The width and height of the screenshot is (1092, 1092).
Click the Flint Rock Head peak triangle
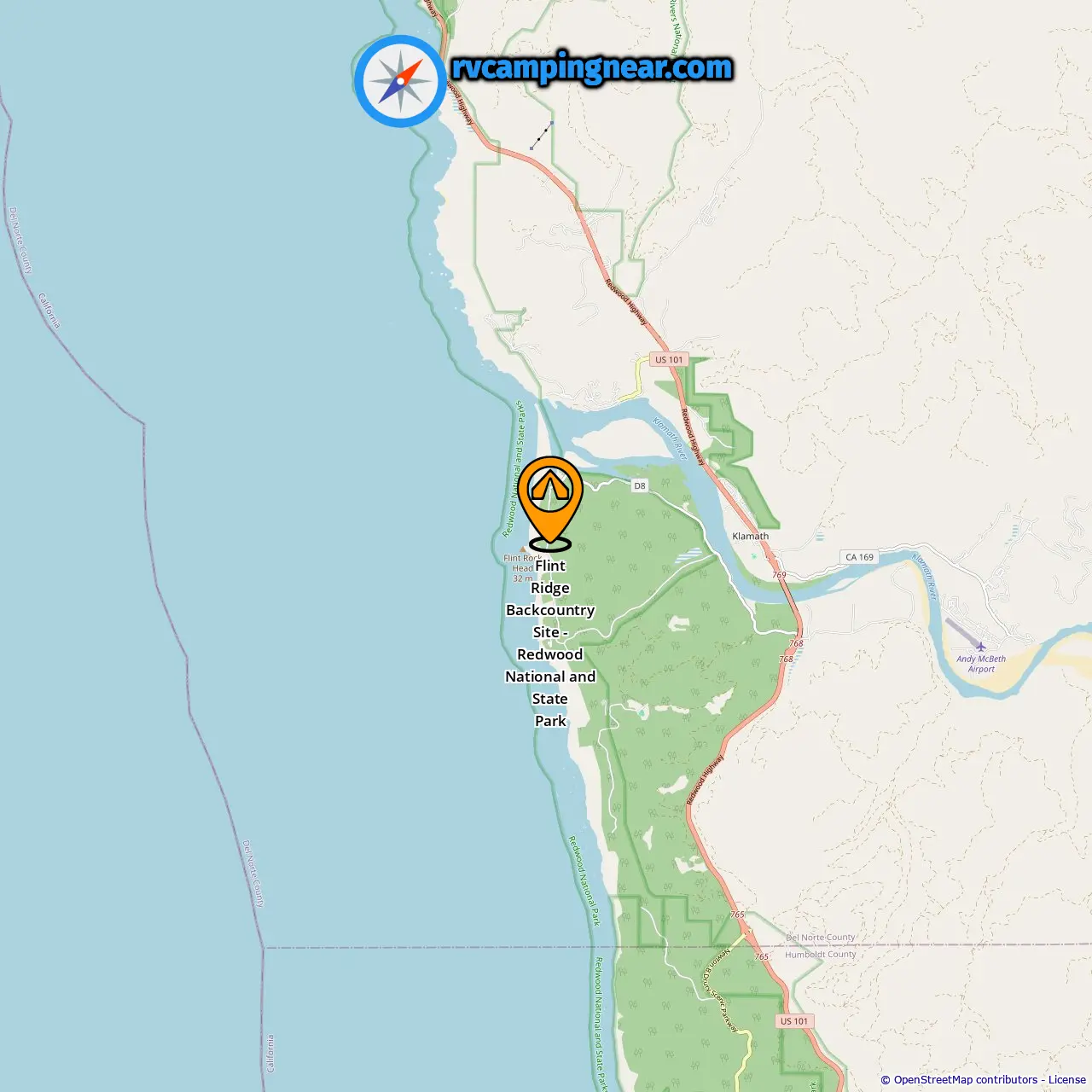523,549
